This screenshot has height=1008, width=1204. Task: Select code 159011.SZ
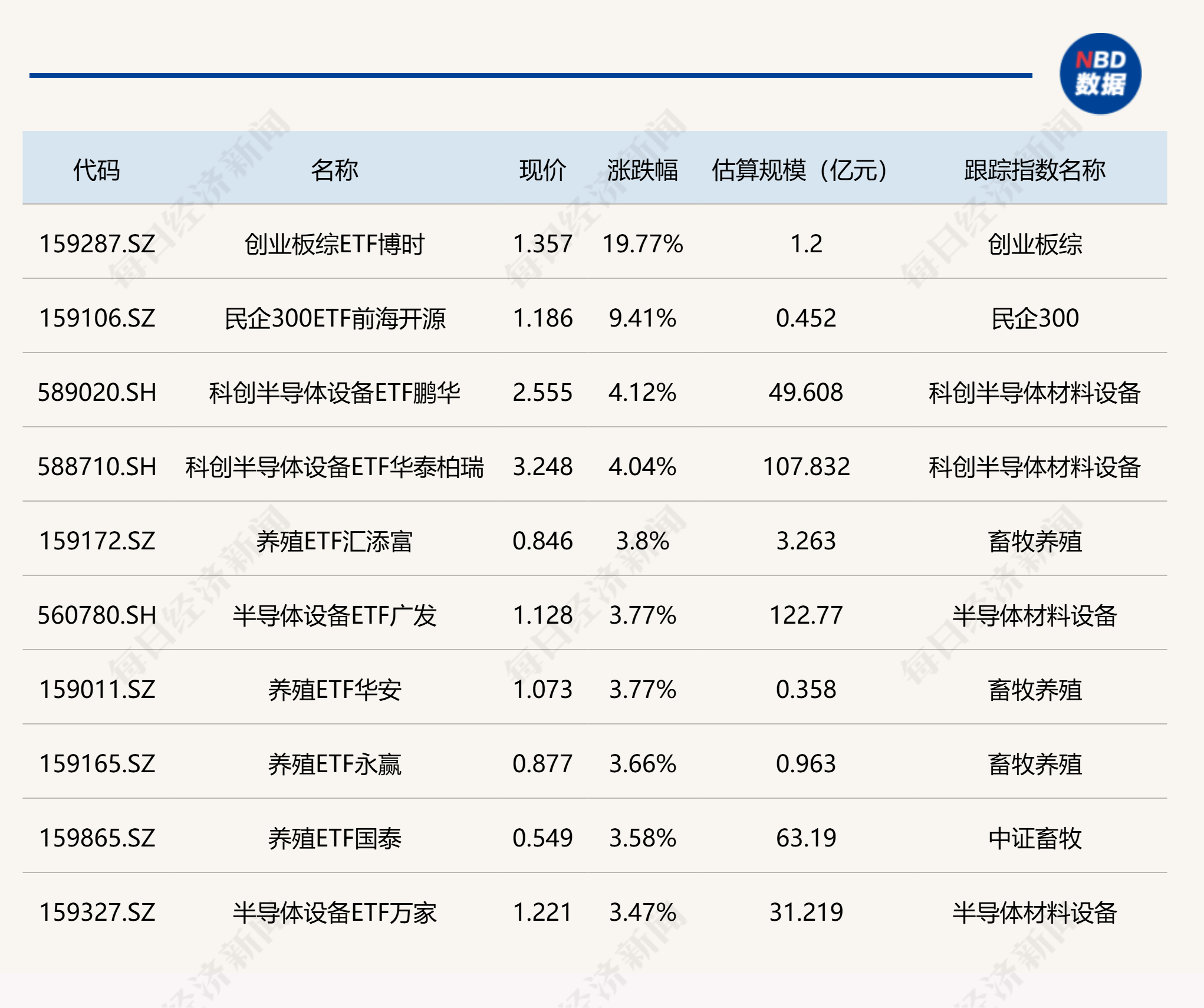point(97,690)
